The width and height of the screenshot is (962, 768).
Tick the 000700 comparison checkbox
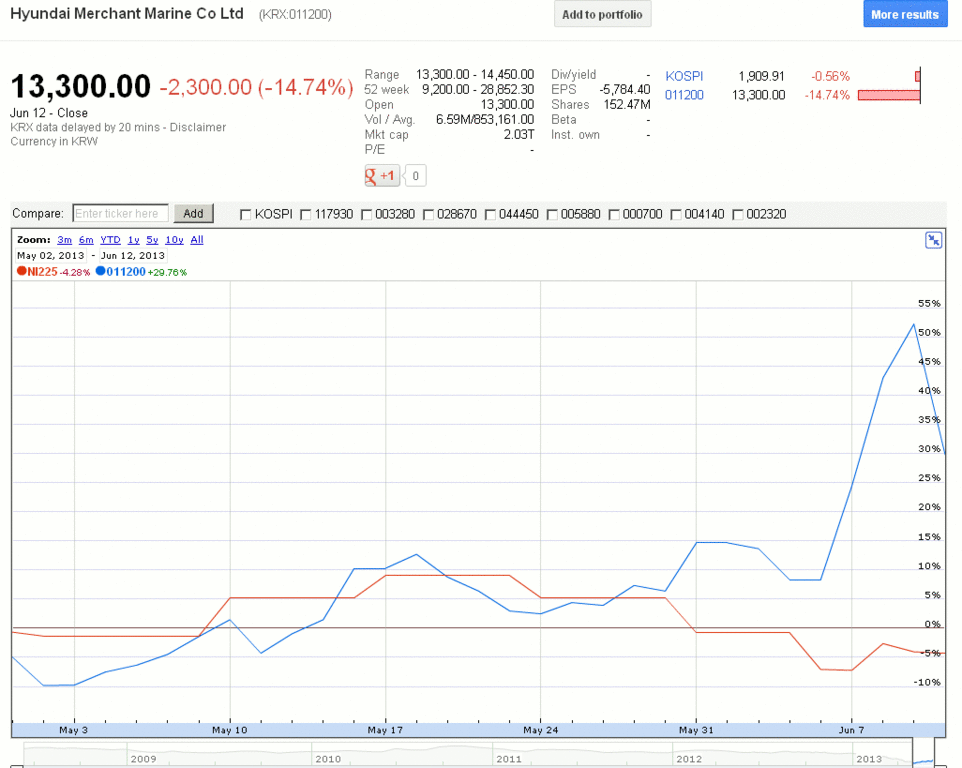point(614,214)
